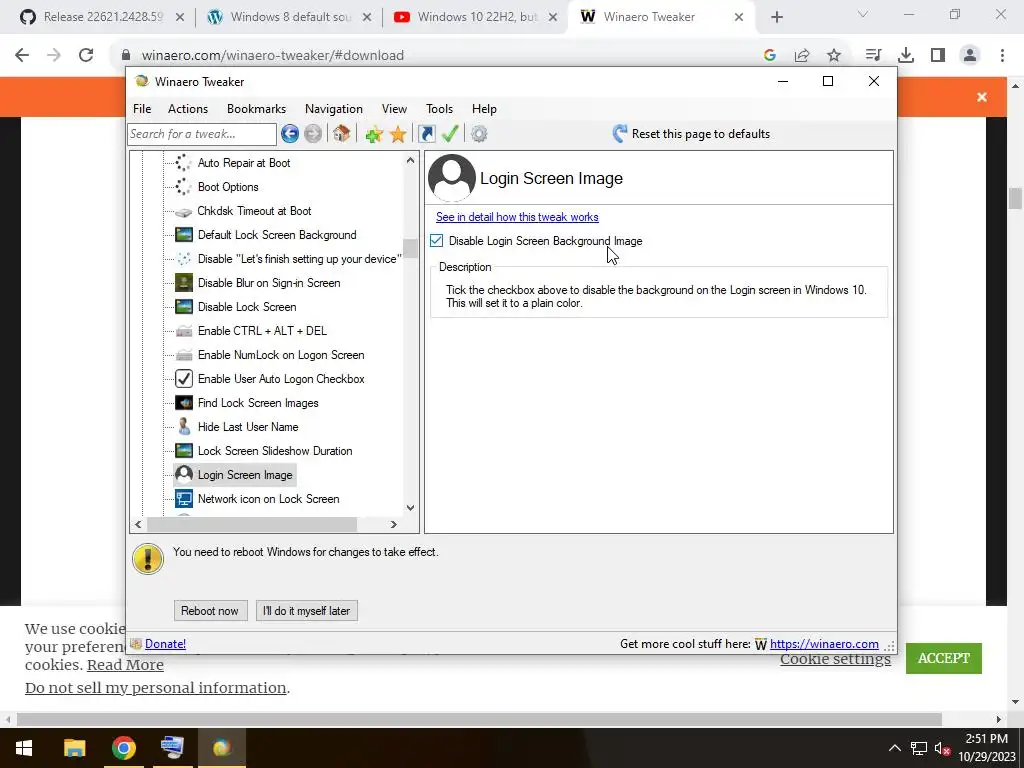The image size is (1024, 768).
Task: Click the Chrome profile avatar icon
Action: coord(970,56)
